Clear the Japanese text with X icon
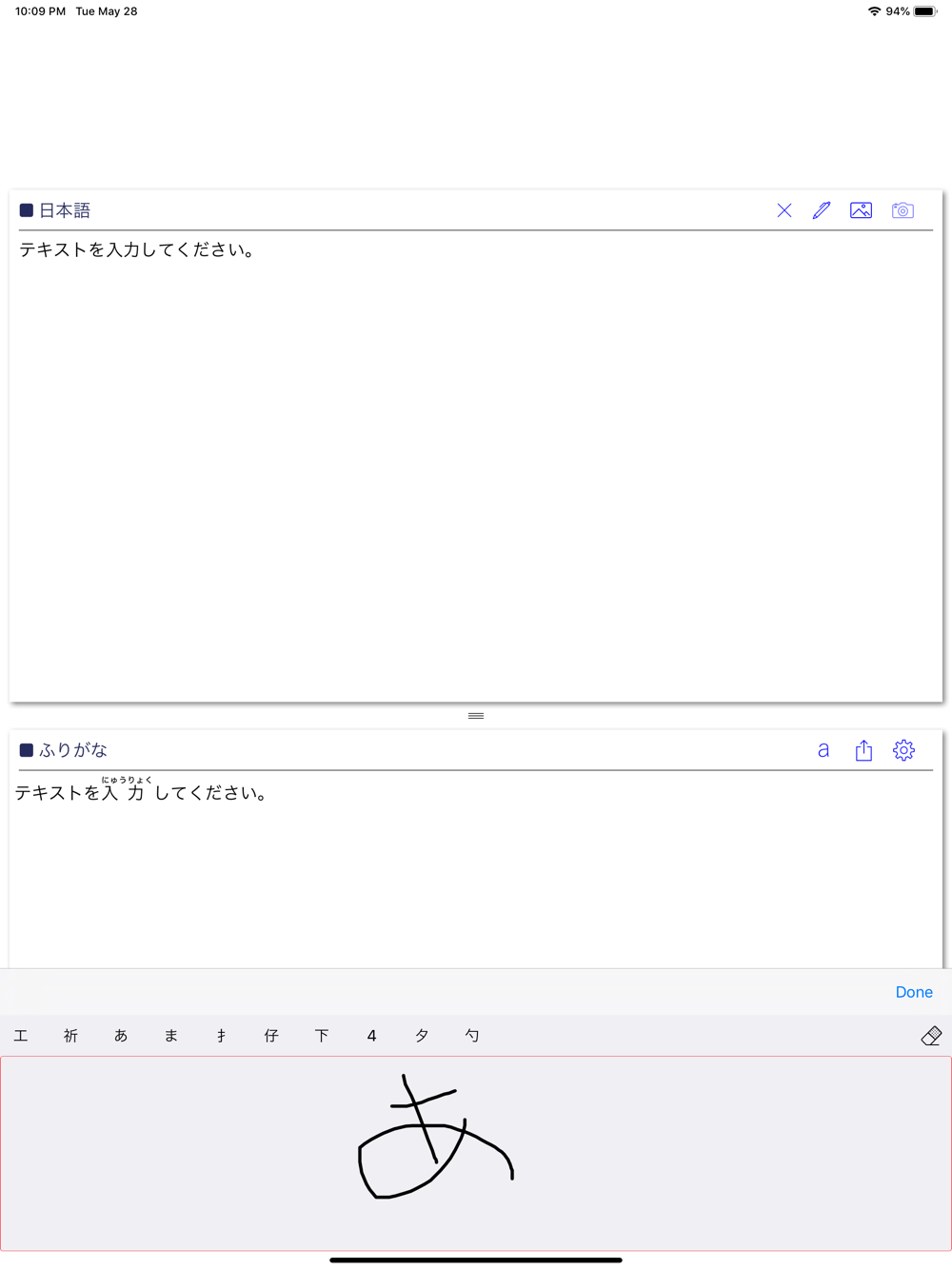The height and width of the screenshot is (1270, 952). coord(784,210)
